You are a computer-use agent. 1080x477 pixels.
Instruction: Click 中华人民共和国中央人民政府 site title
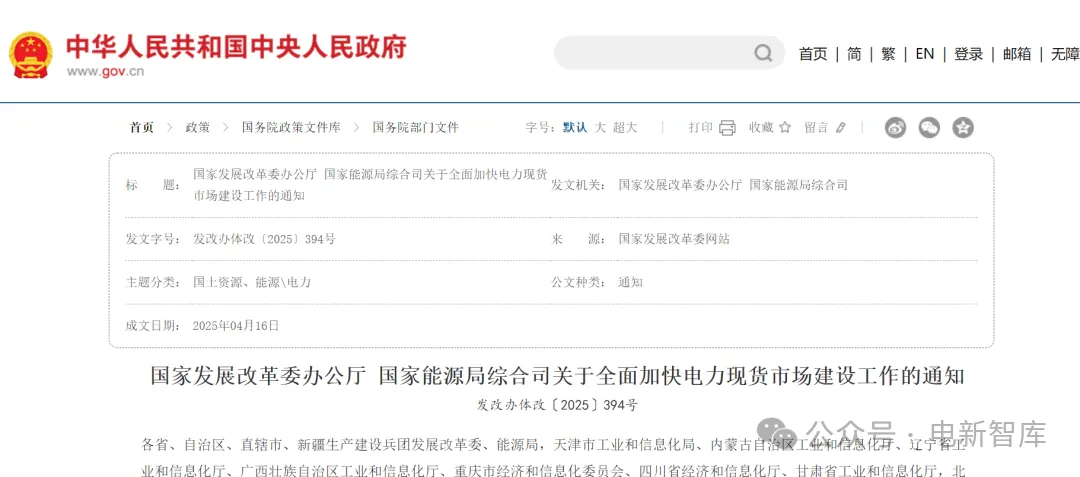[x=236, y=47]
